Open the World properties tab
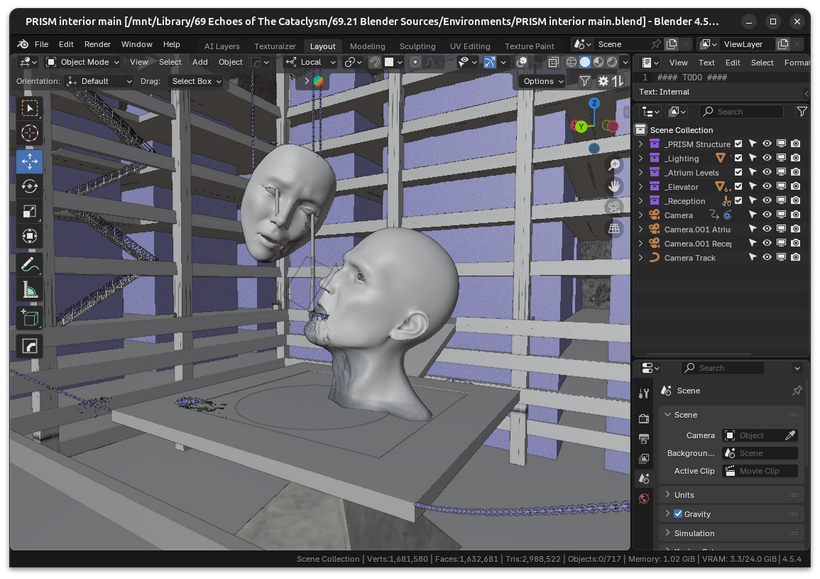820x579 pixels. click(x=644, y=497)
